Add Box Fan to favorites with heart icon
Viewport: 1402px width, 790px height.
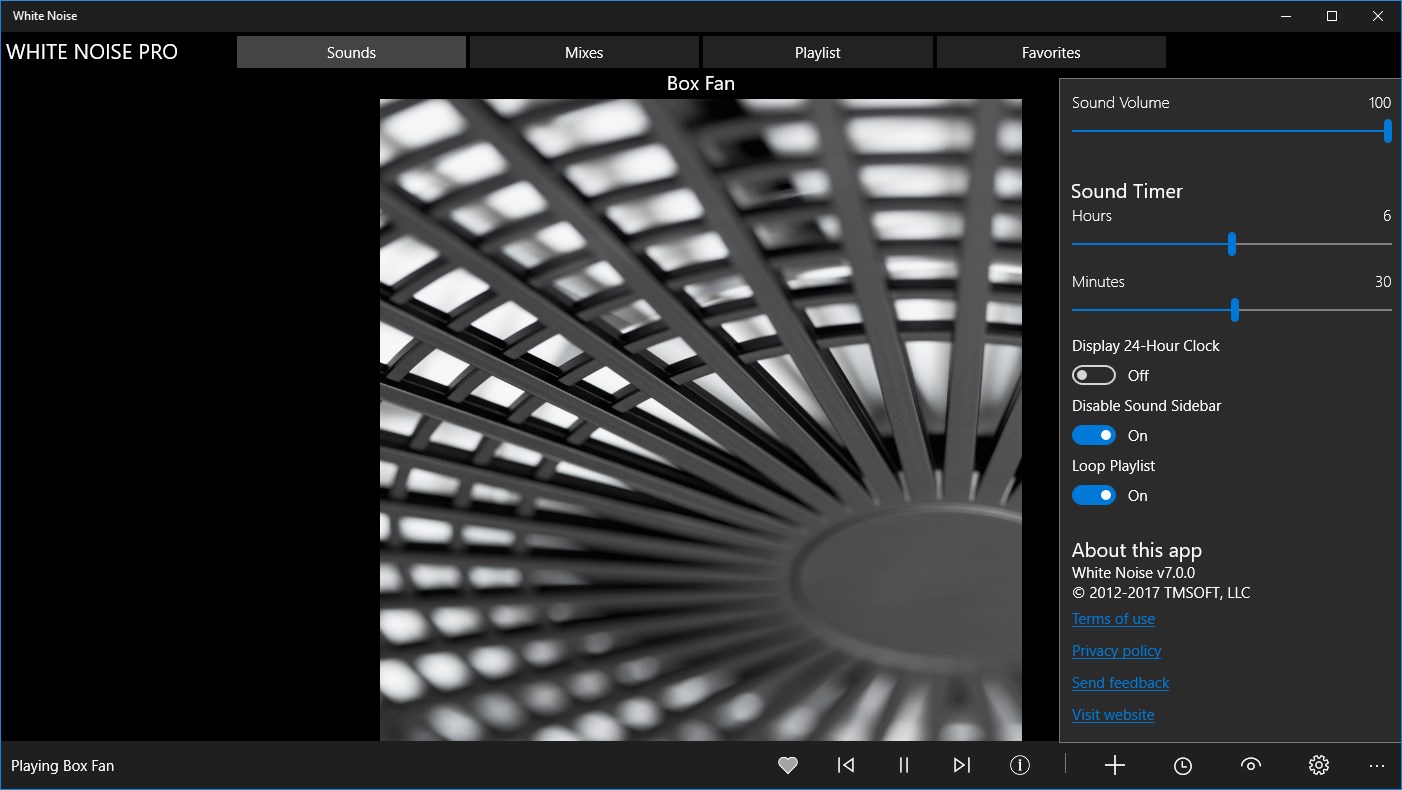[788, 765]
